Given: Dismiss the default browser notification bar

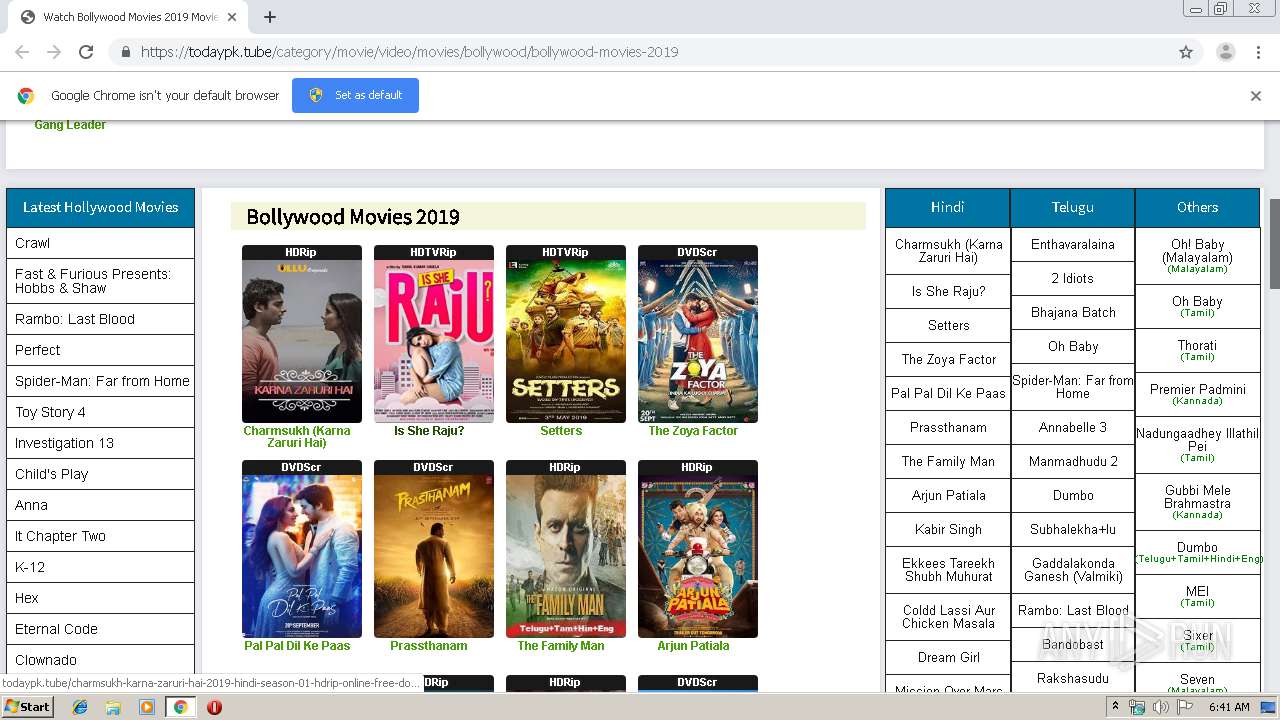Looking at the screenshot, I should (1256, 96).
